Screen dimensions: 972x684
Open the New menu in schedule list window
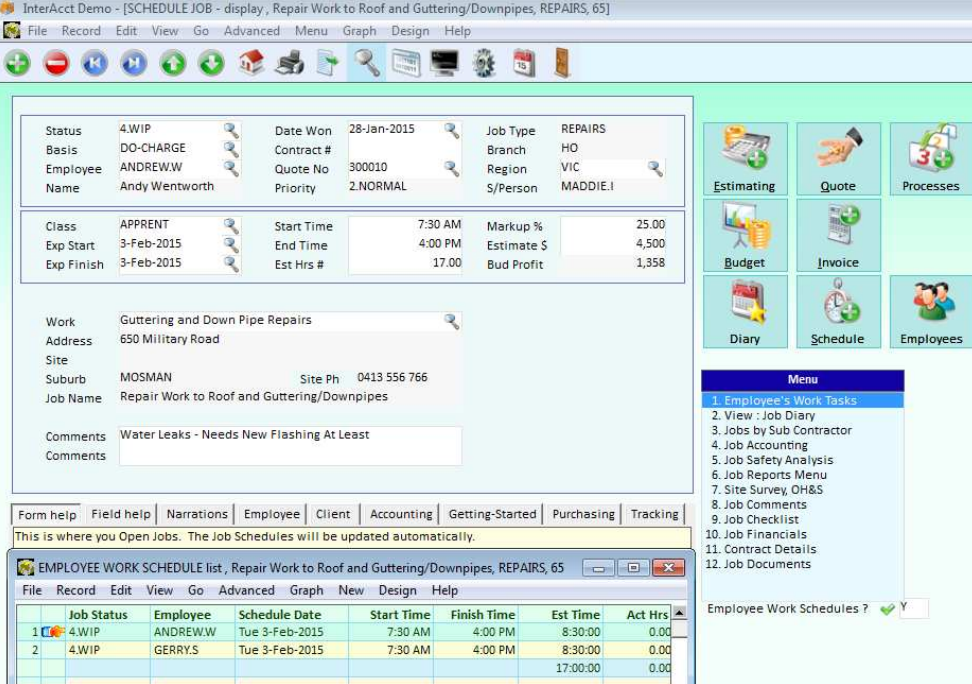[351, 590]
